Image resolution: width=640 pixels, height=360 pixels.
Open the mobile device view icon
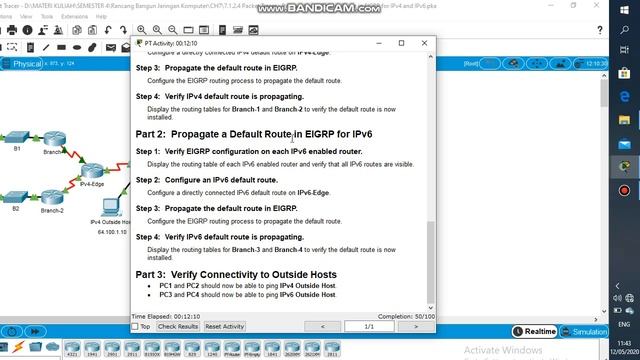pyautogui.click(x=222, y=30)
